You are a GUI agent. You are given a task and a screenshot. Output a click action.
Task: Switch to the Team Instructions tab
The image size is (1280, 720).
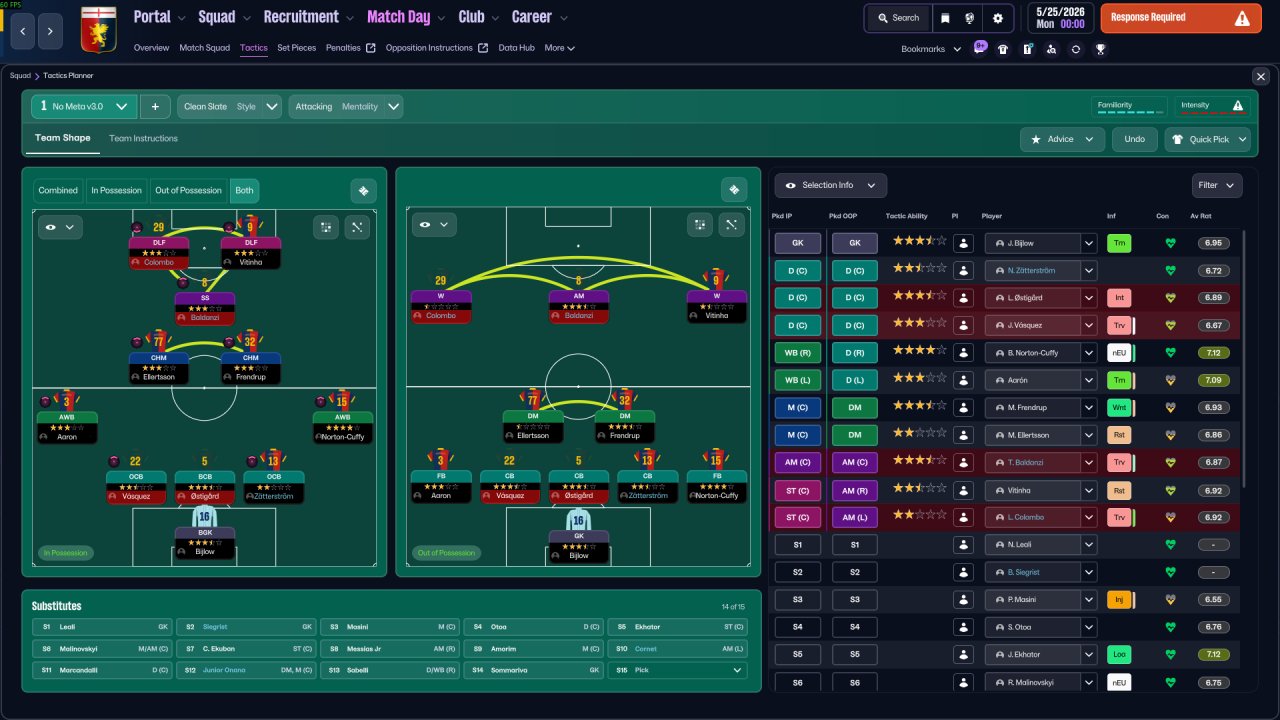[x=143, y=138]
